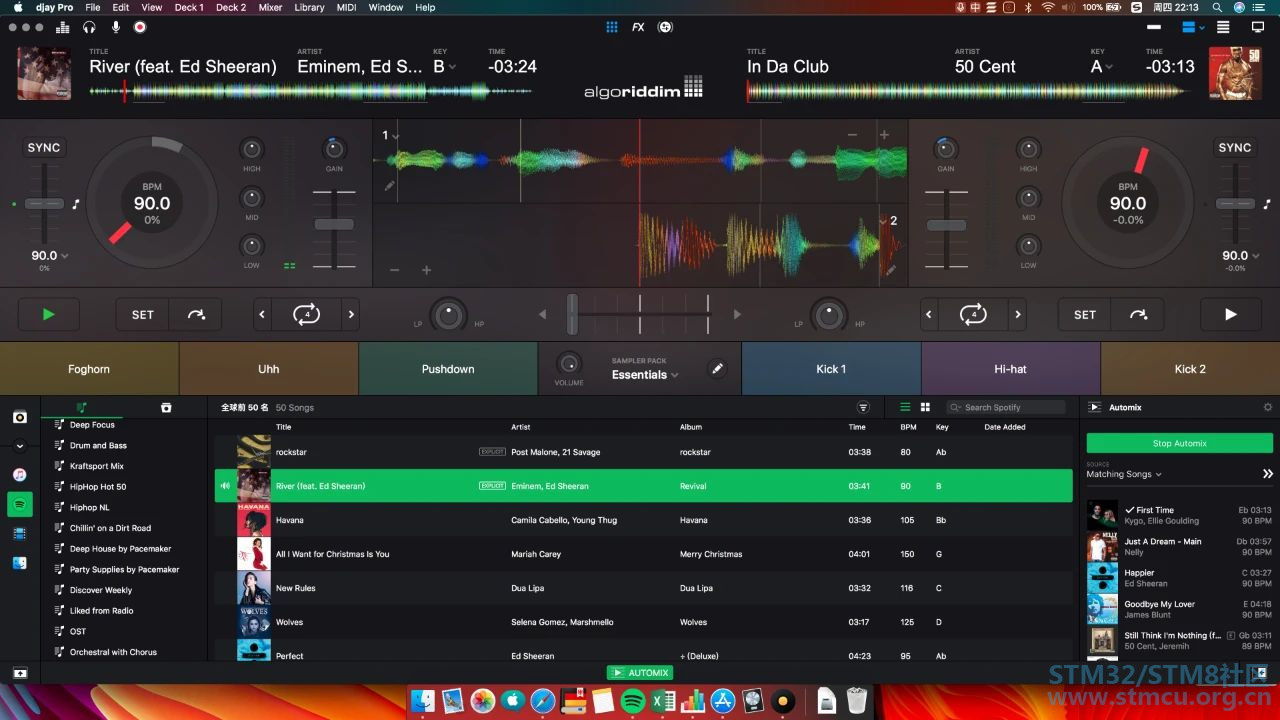The width and height of the screenshot is (1280, 720).
Task: Click the Search Spotify field
Action: coord(1006,407)
